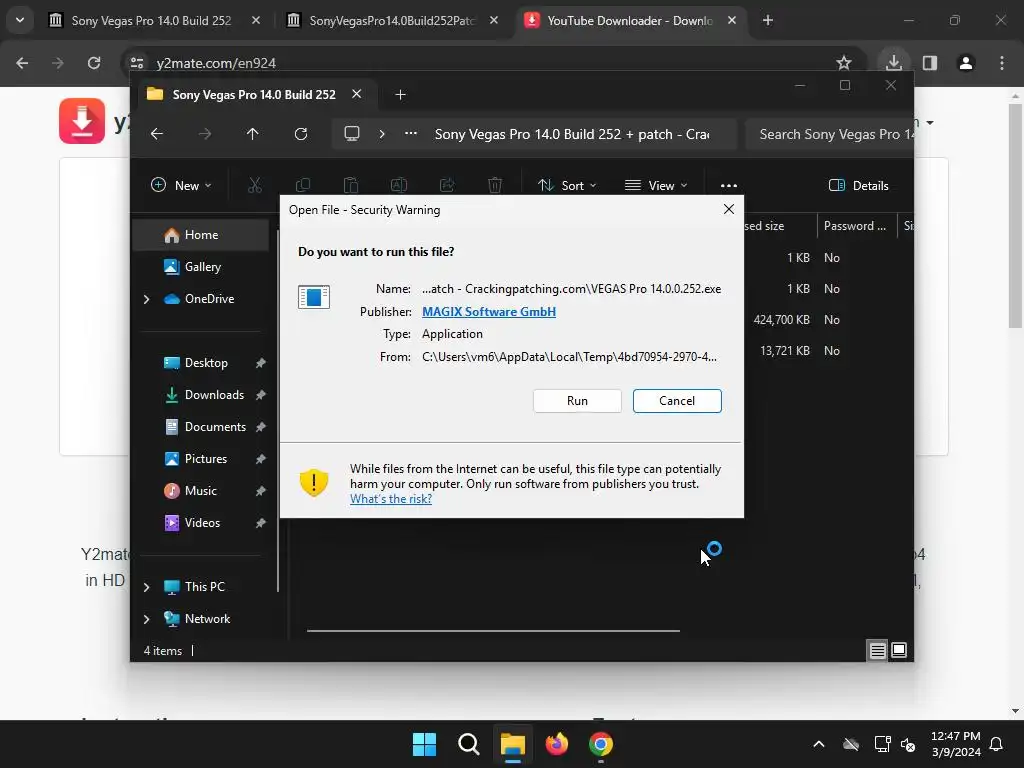Switch to YouTube Downloader browser tab
The height and width of the screenshot is (768, 1024).
(630, 21)
